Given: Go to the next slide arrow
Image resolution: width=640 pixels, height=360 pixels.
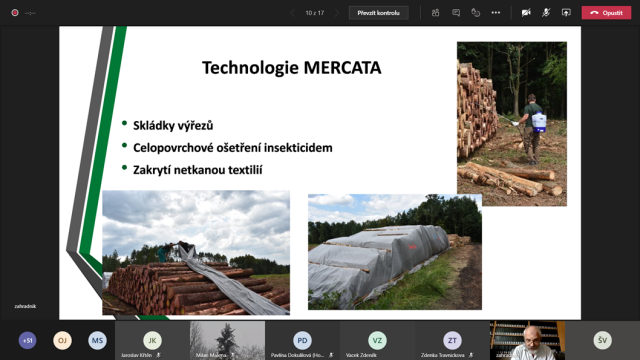Looking at the screenshot, I should click(337, 13).
